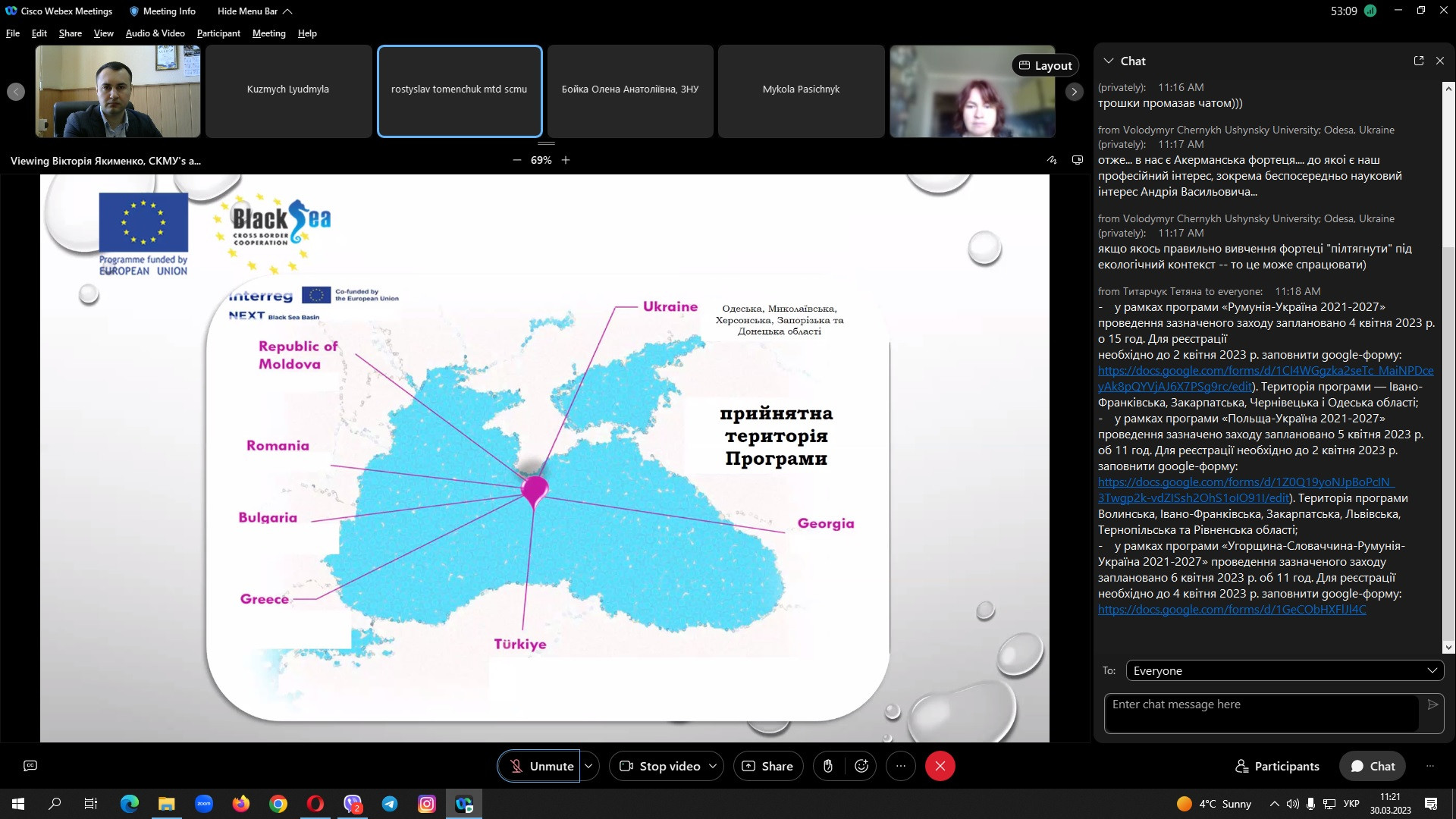Open the reactions emoji icon

861,766
